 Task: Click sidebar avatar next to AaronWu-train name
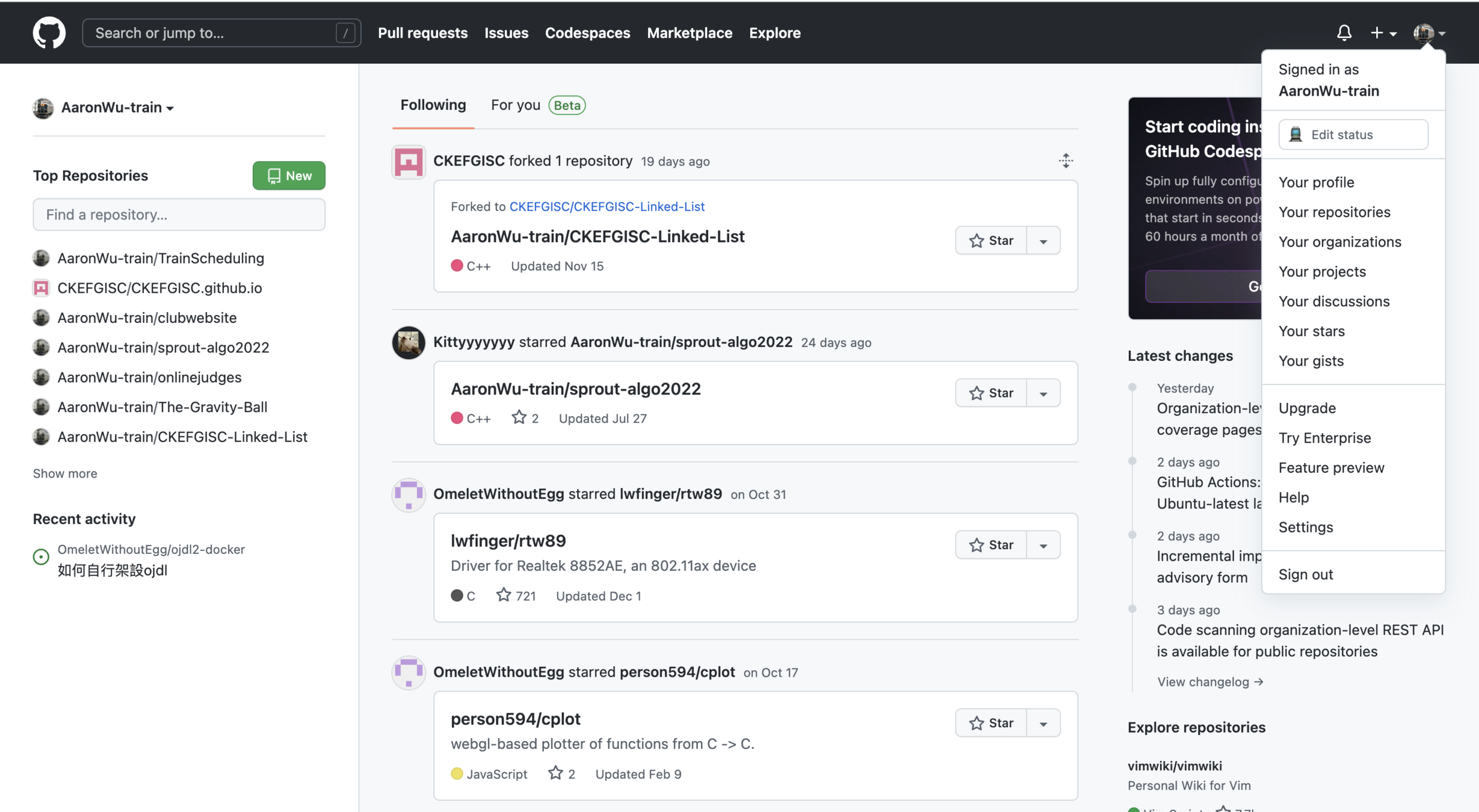[x=43, y=108]
